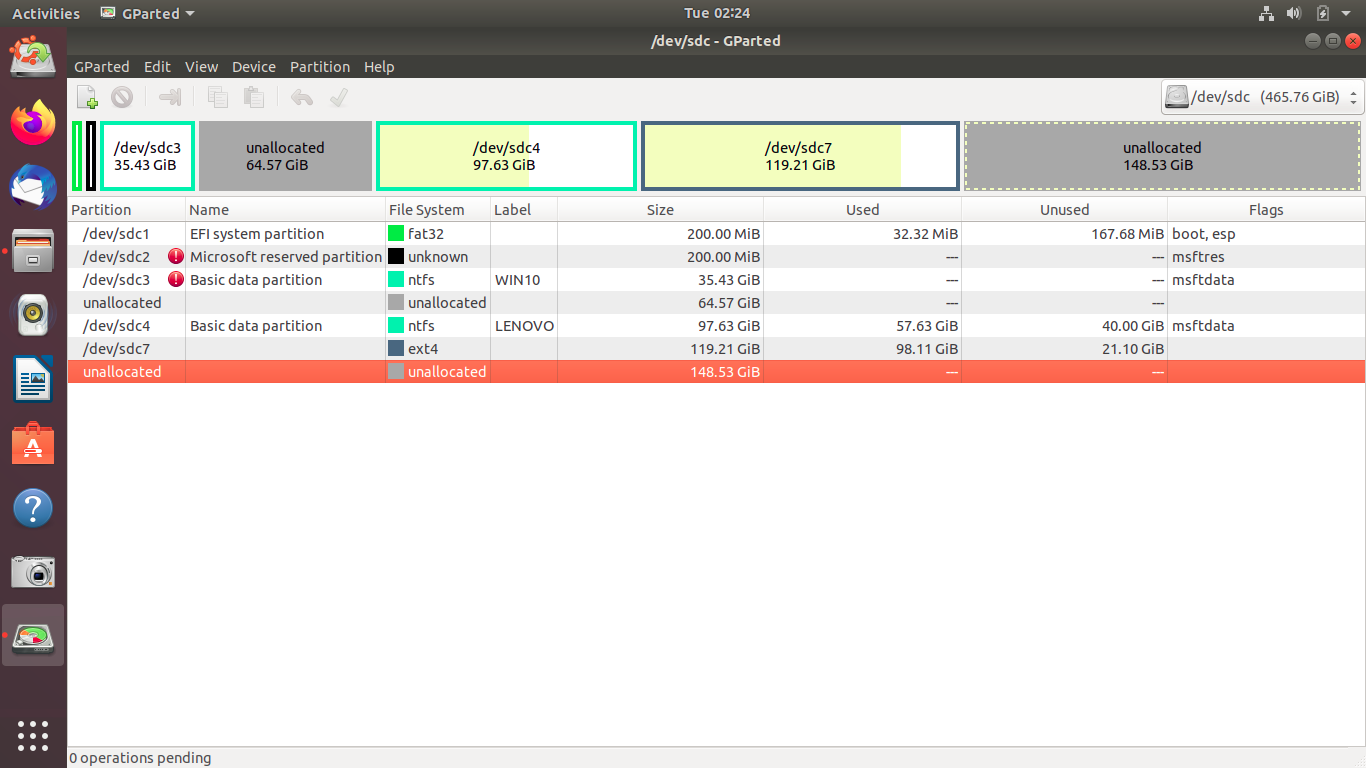Screen dimensions: 1366x768
Task: Select the small green sdc1 block in disk map
Action: point(77,156)
